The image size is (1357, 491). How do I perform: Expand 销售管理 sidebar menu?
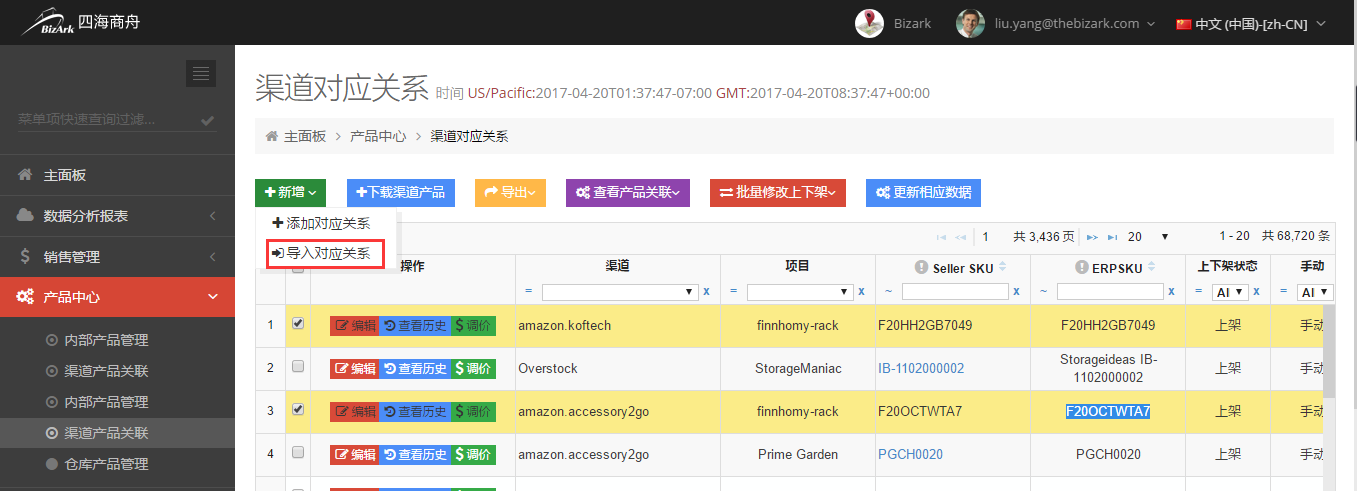pyautogui.click(x=117, y=257)
